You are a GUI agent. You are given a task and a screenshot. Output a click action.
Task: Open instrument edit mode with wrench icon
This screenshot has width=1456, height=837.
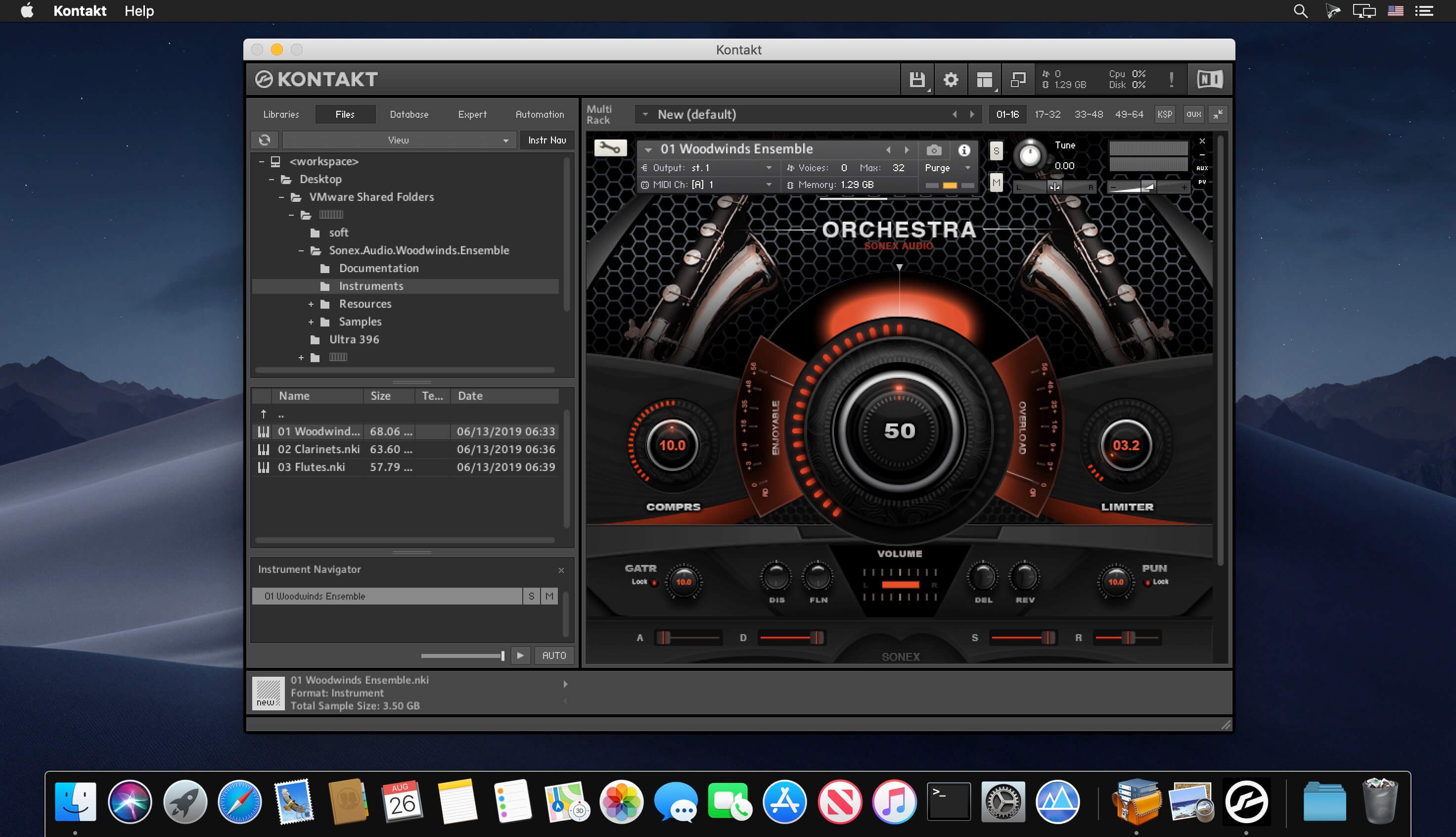(610, 148)
